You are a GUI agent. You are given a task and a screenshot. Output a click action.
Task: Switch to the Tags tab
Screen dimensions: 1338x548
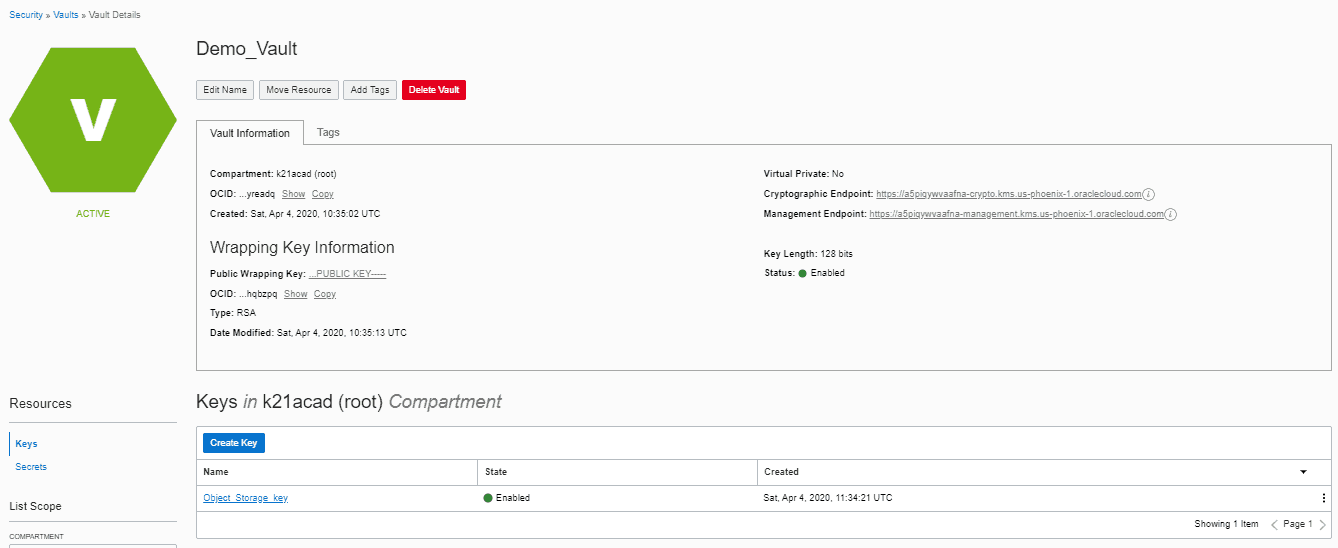coord(328,132)
